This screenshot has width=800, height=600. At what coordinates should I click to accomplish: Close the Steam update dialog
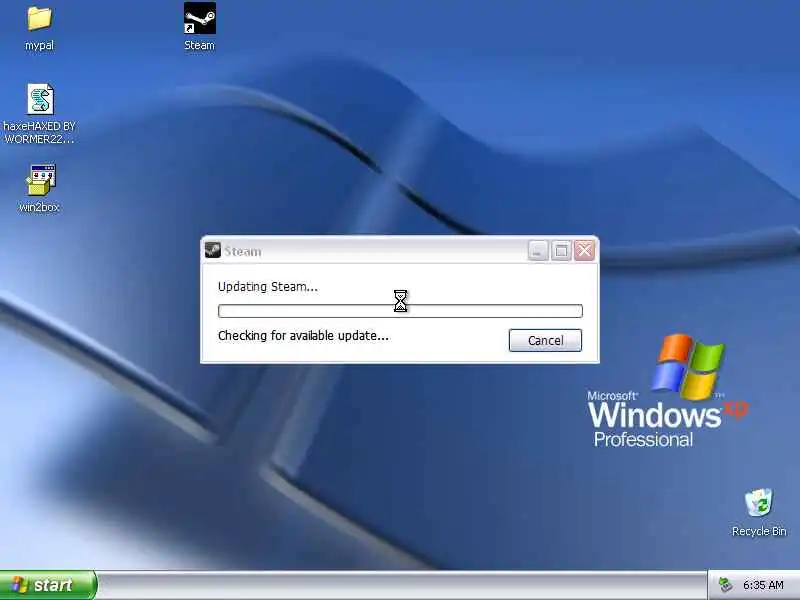[x=584, y=251]
